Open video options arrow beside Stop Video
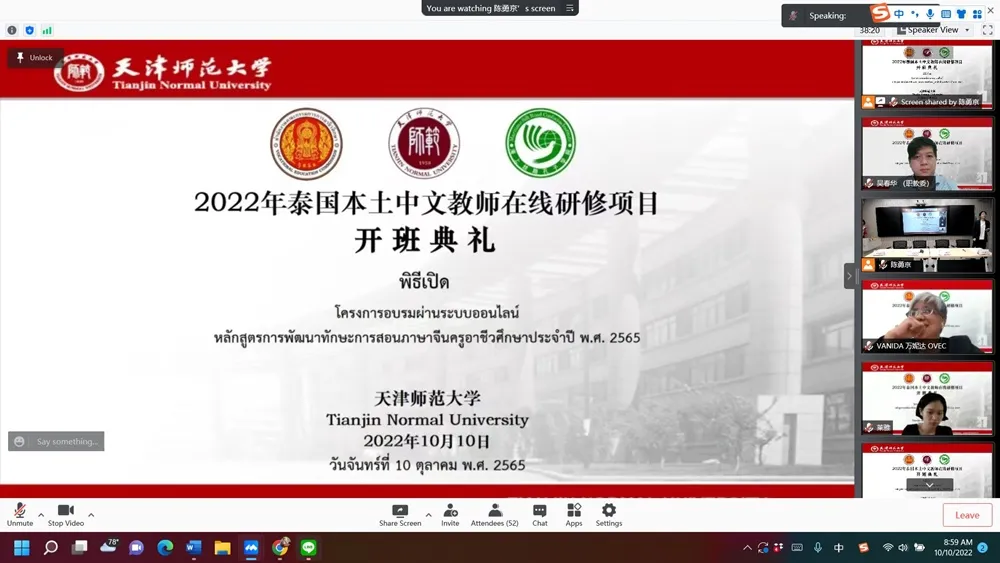 [x=91, y=515]
